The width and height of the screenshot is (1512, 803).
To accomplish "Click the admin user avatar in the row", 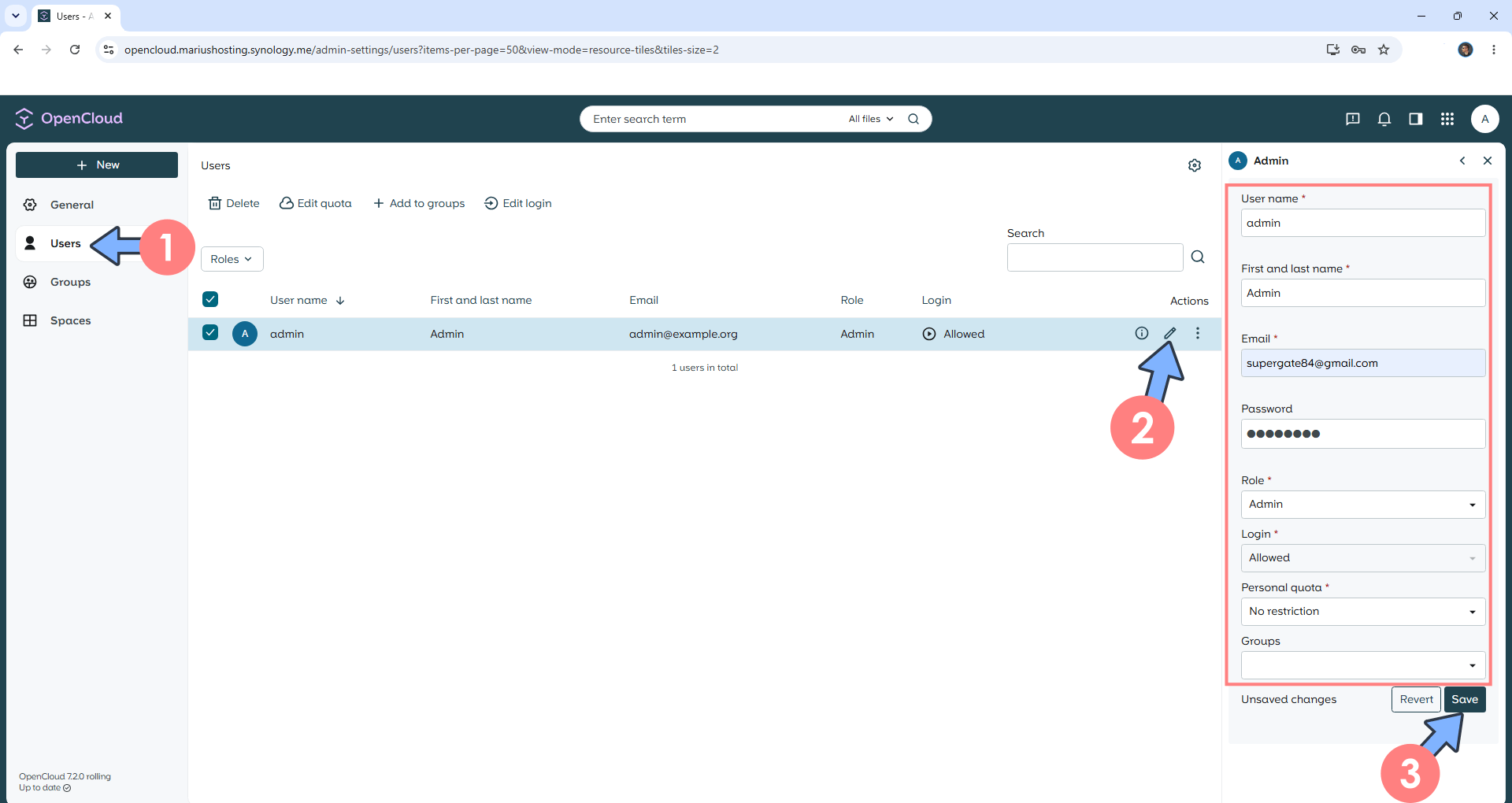I will (x=245, y=334).
